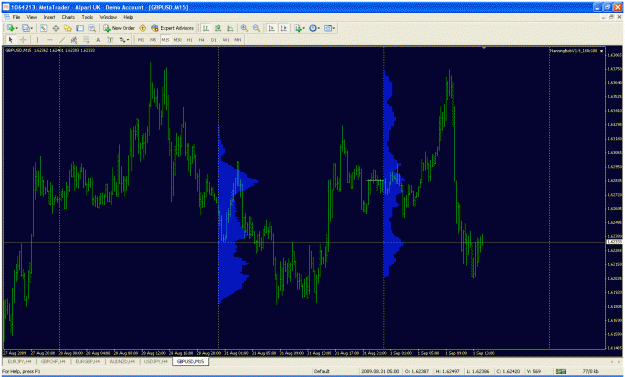Select the GBPUSD,M15 chart tab

191,361
